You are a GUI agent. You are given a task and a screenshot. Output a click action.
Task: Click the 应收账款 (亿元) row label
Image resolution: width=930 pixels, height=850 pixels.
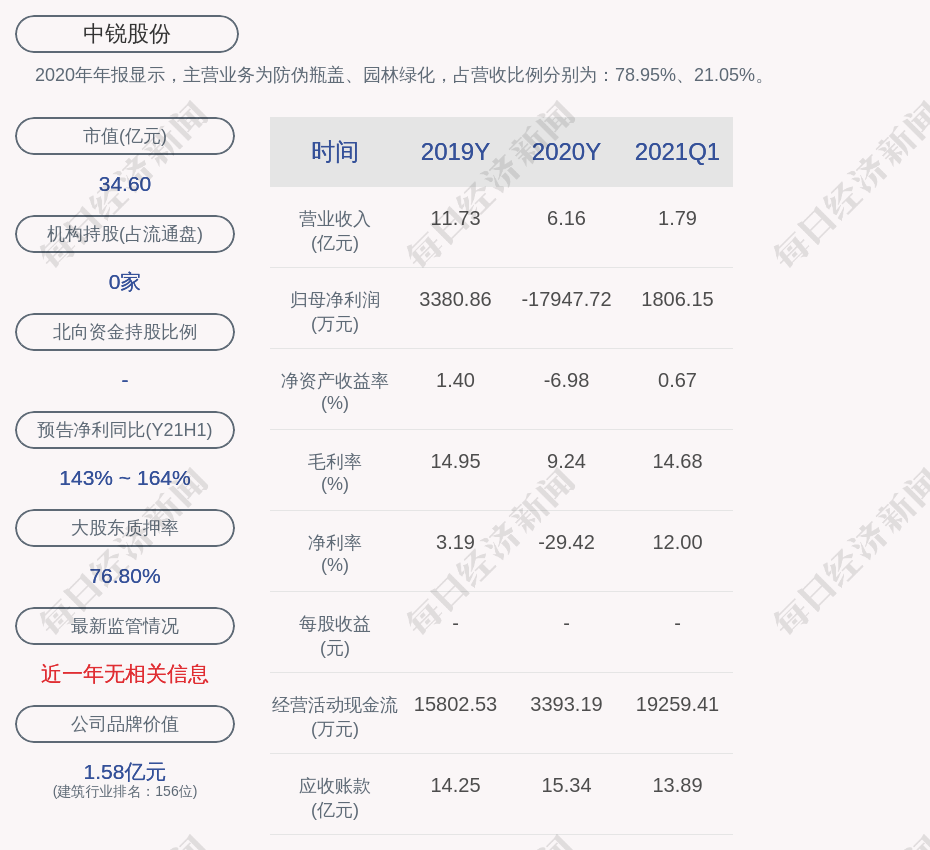pos(335,797)
